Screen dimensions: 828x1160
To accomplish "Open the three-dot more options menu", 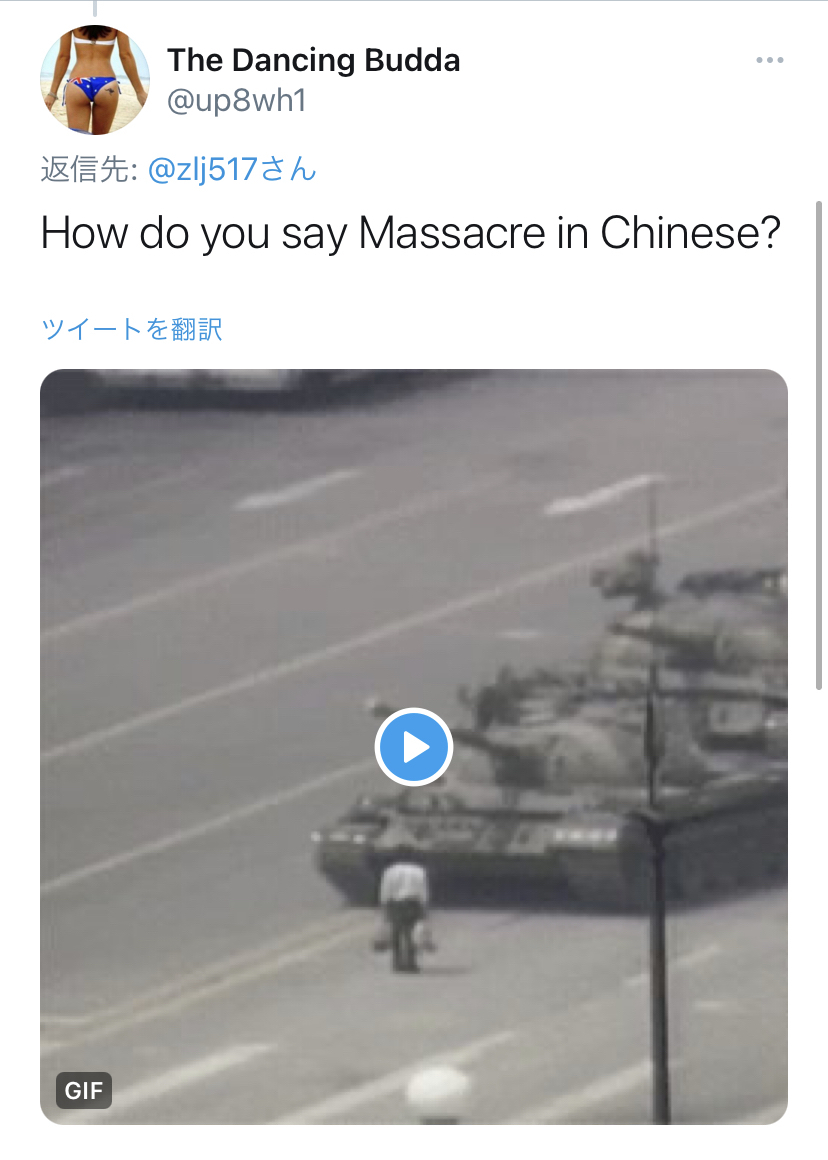I will point(770,60).
